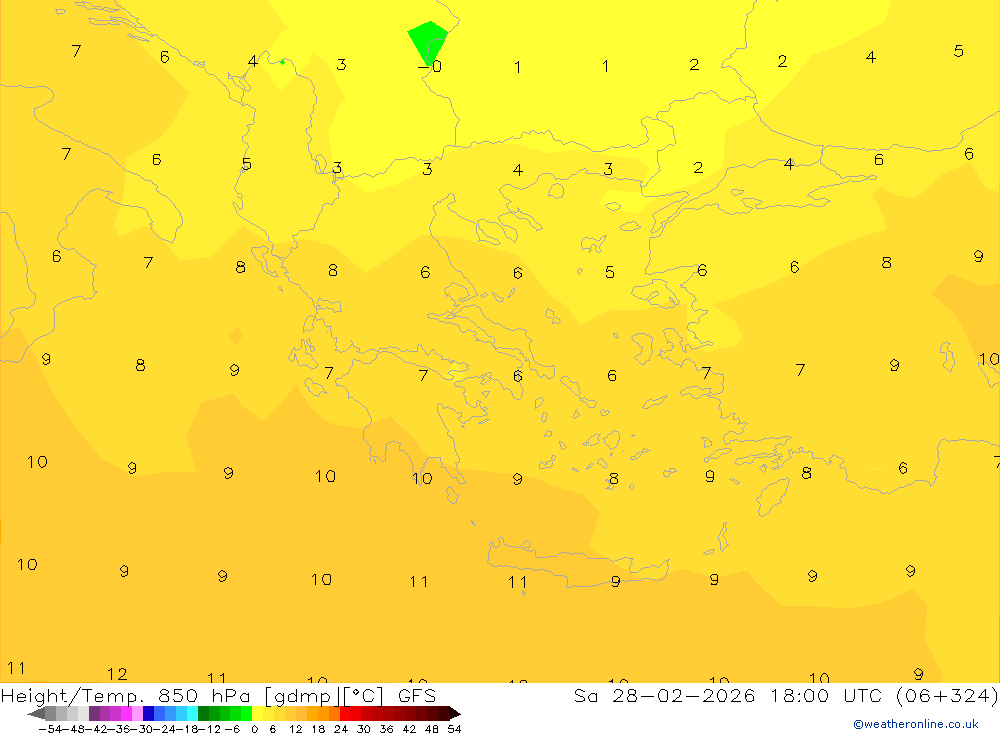Viewport: 1000px width, 733px height.
Task: Pick the light pink swatch on the color scale
Action: click(x=138, y=713)
